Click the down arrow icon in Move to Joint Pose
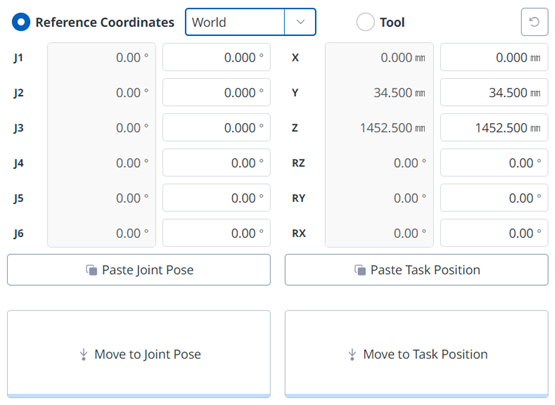The image size is (555, 405). [84, 354]
